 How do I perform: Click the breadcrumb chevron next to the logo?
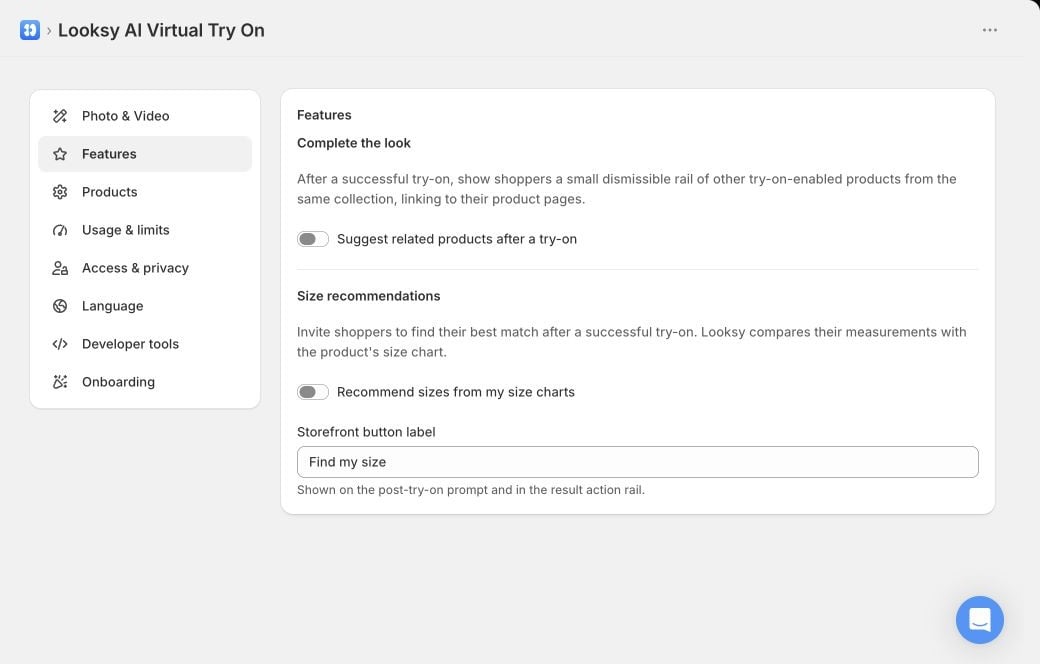click(49, 31)
